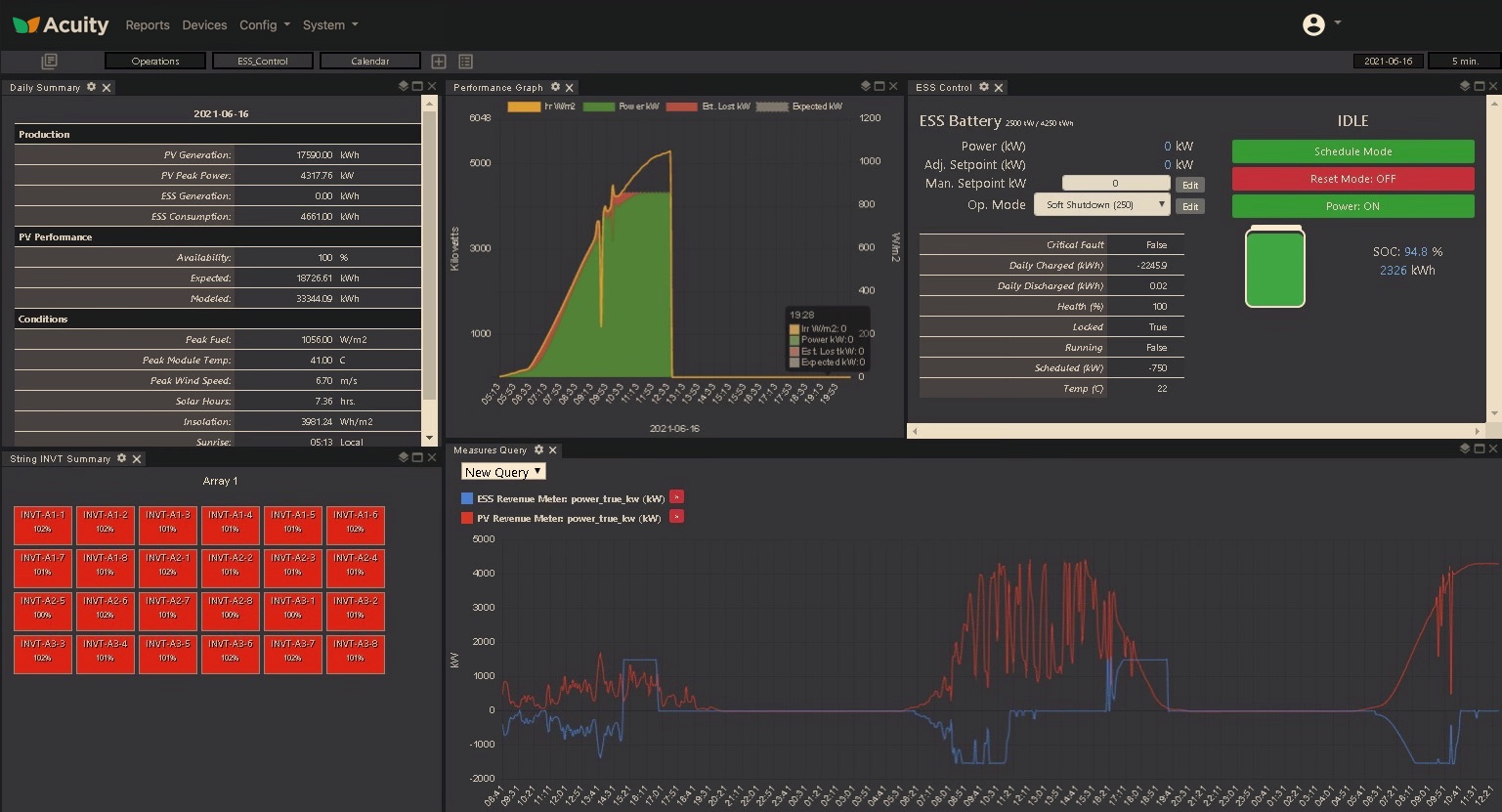The image size is (1502, 812).
Task: Open Daily Summary panel settings gear
Action: click(x=92, y=87)
